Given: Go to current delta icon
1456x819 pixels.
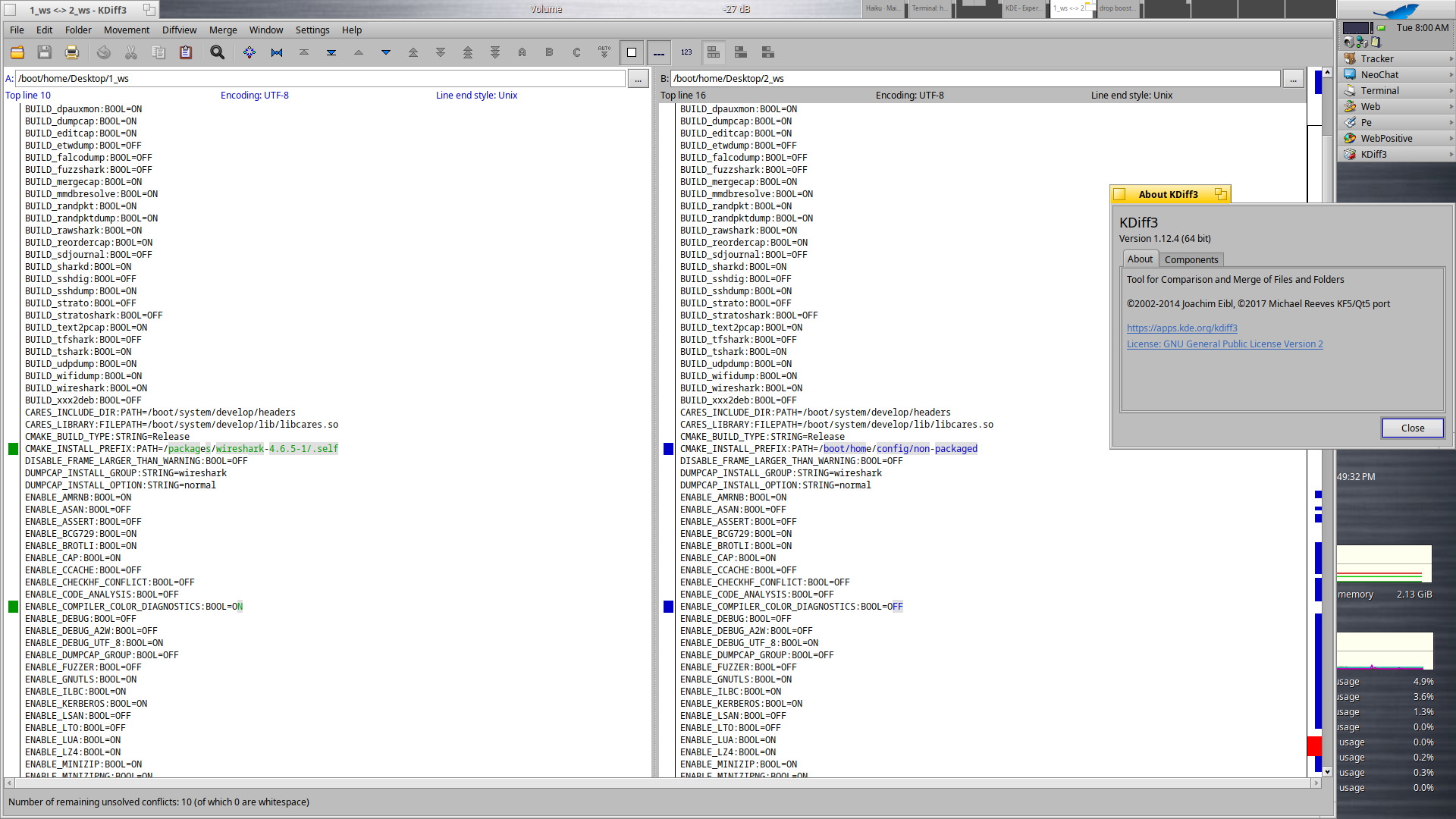Looking at the screenshot, I should pos(249,52).
